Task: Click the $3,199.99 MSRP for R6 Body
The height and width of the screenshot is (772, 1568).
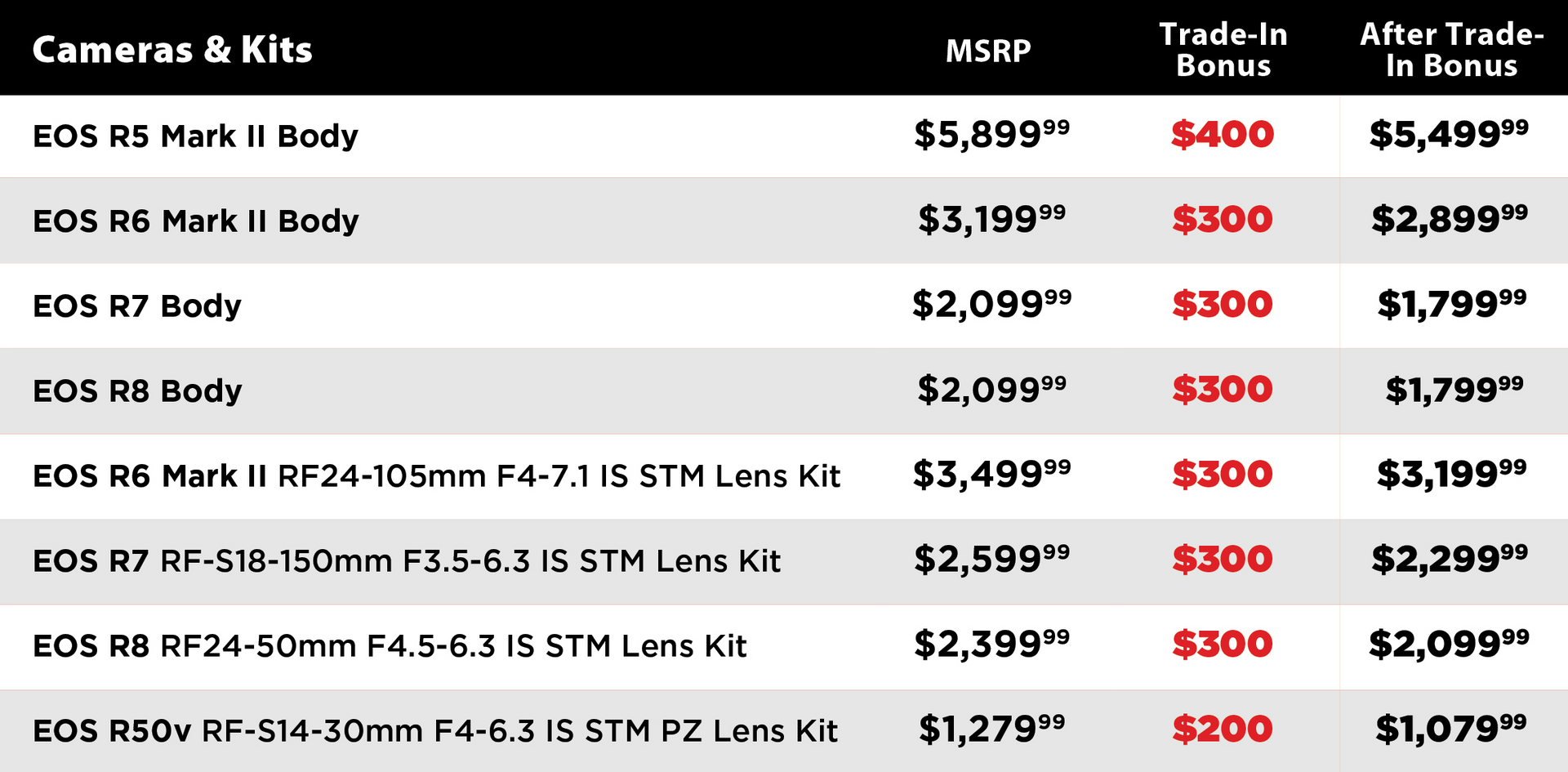Action: pos(991,219)
